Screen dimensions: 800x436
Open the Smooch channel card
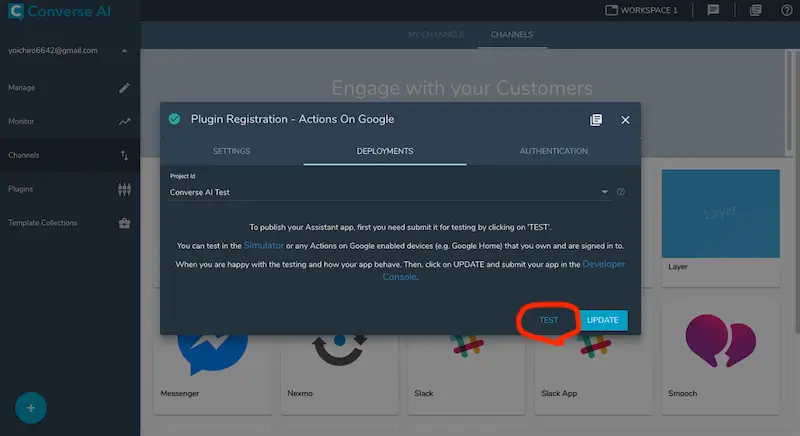[720, 357]
